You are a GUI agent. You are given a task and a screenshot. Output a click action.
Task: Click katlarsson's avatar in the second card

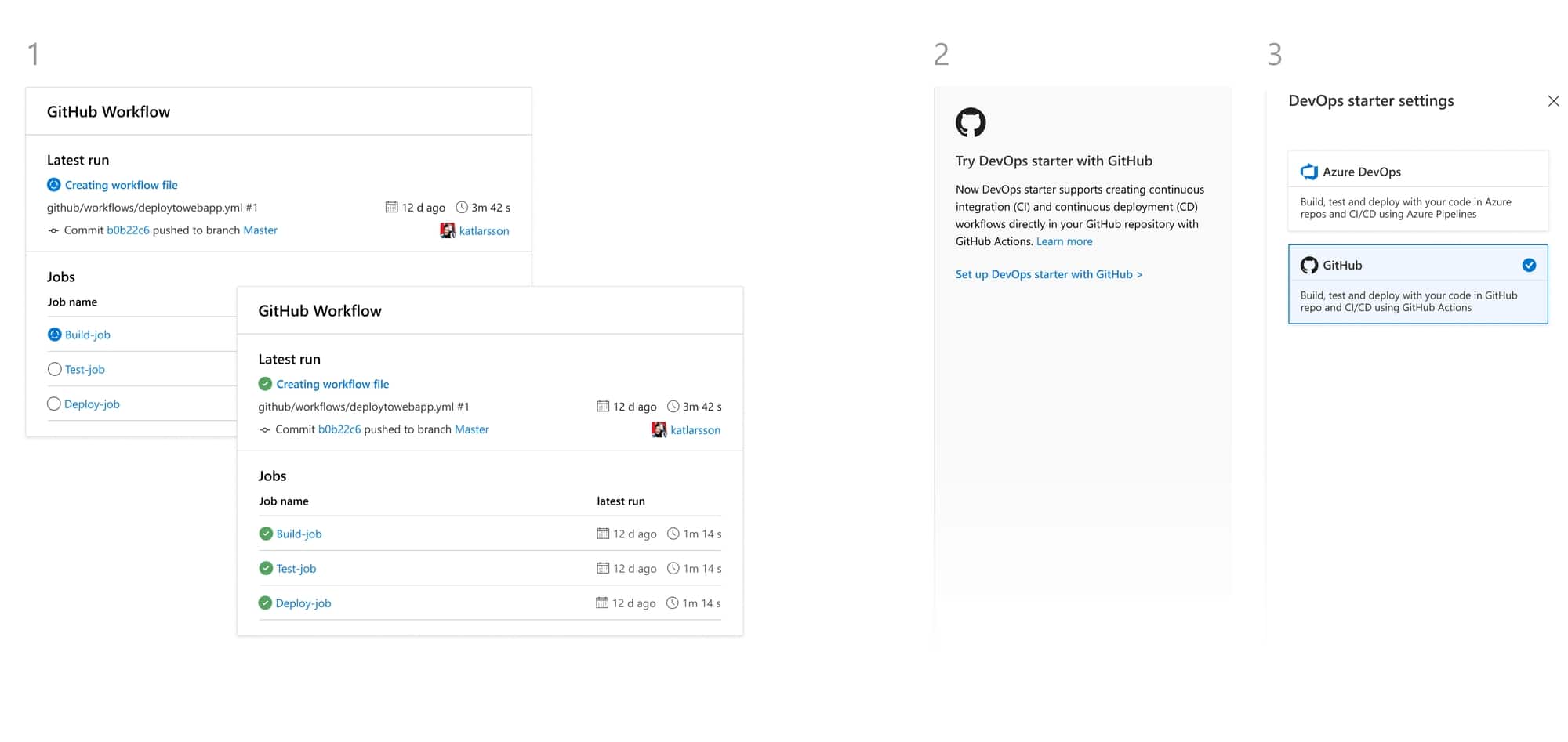[659, 429]
